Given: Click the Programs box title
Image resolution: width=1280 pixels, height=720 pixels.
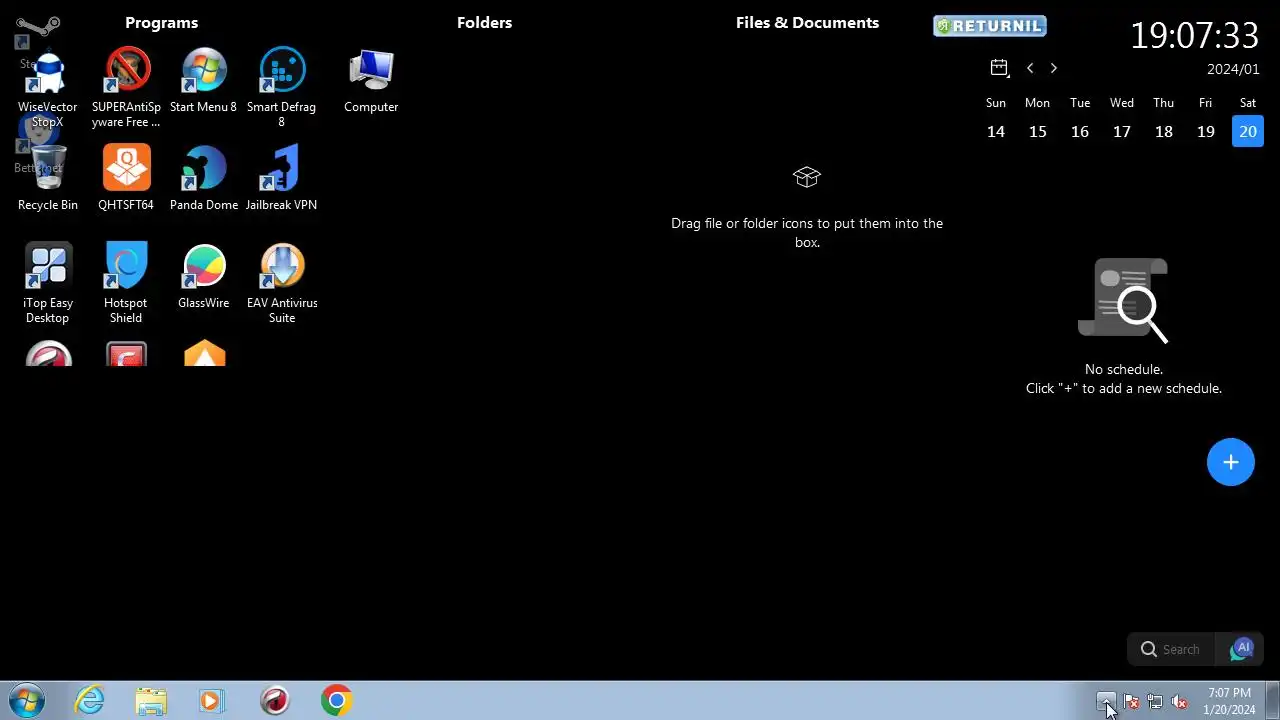Looking at the screenshot, I should [x=162, y=23].
